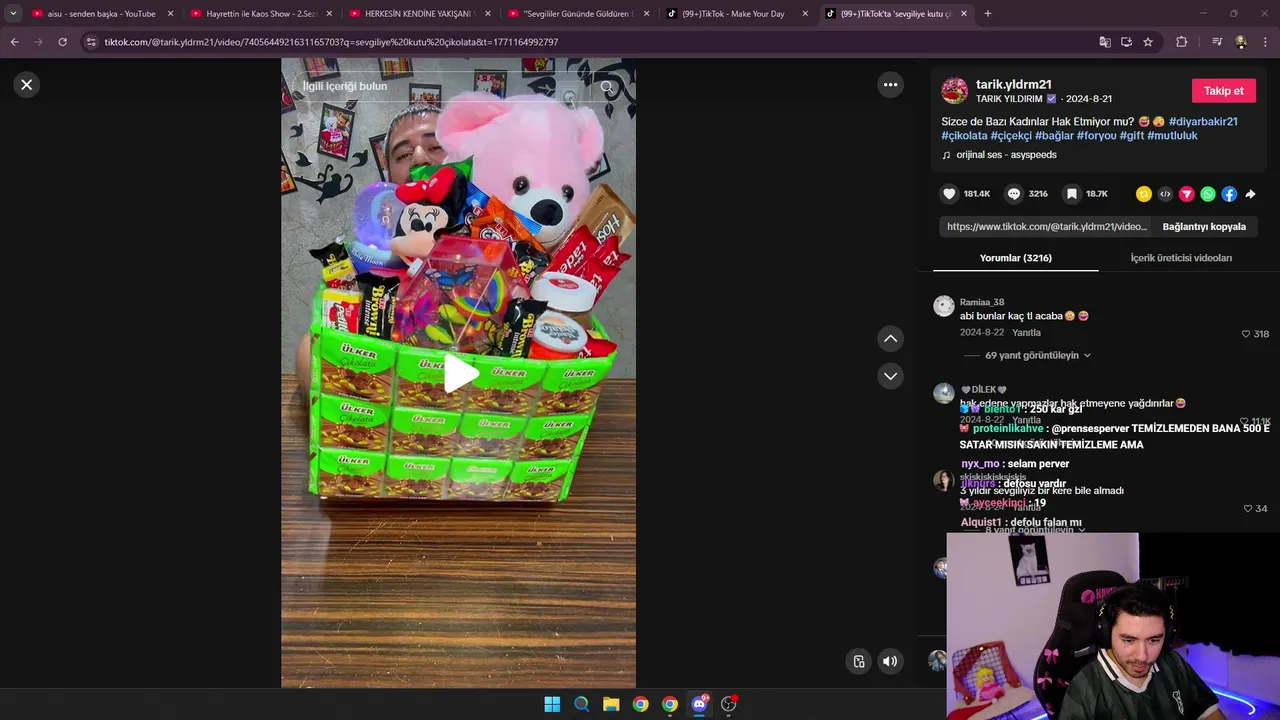Like the video with heart icon
Screen dimensions: 1280x720
[949, 194]
